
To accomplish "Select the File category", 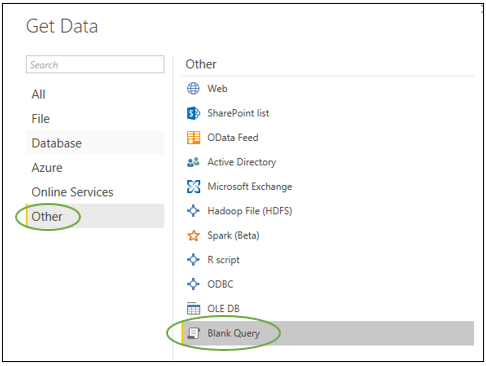I will (95, 119).
